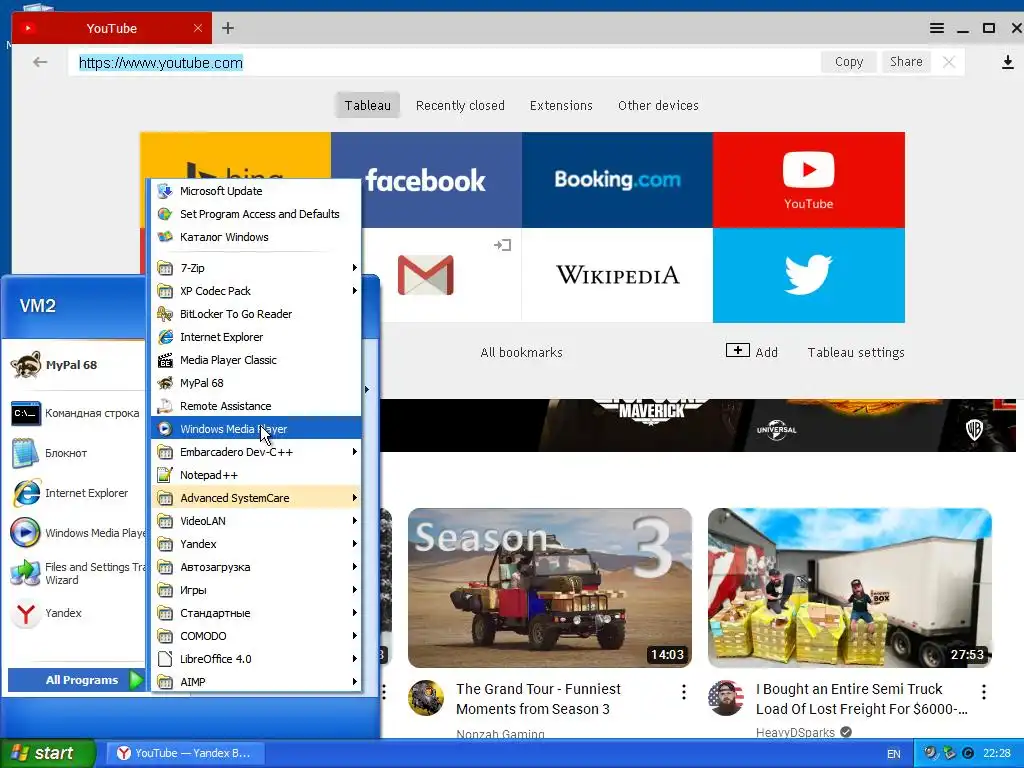
Task: Expand the Стандартные folder
Action: (x=256, y=613)
